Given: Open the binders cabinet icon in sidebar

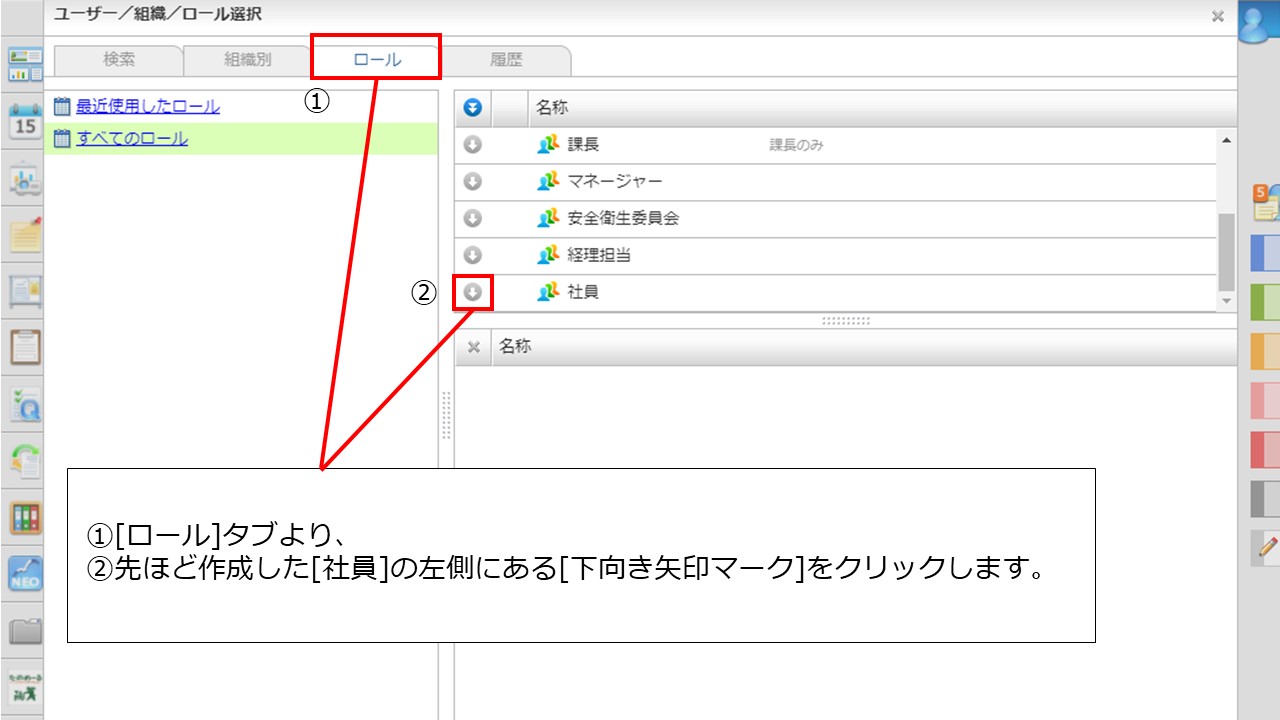Looking at the screenshot, I should [x=25, y=517].
